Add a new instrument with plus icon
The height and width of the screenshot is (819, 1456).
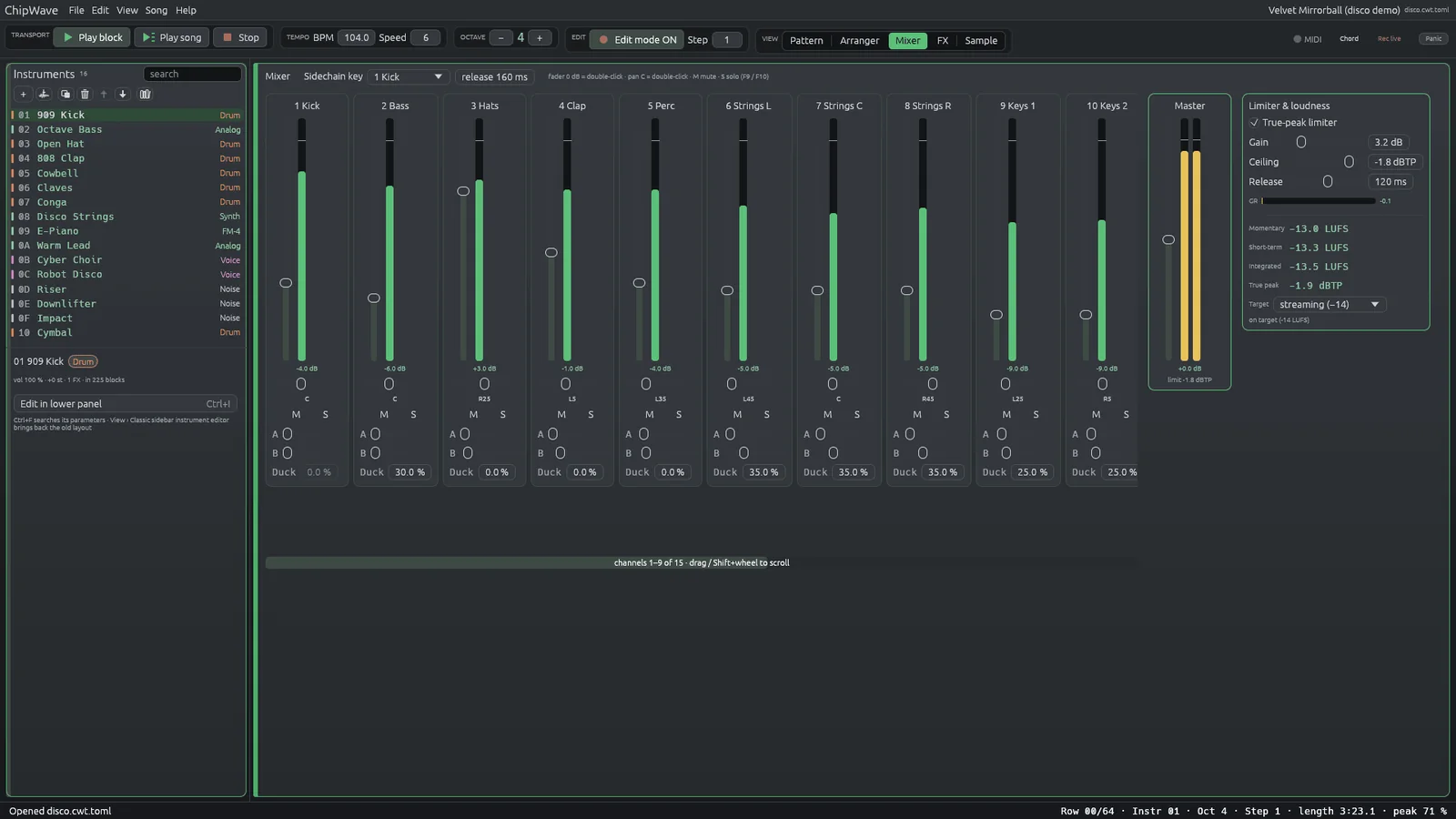[23, 94]
